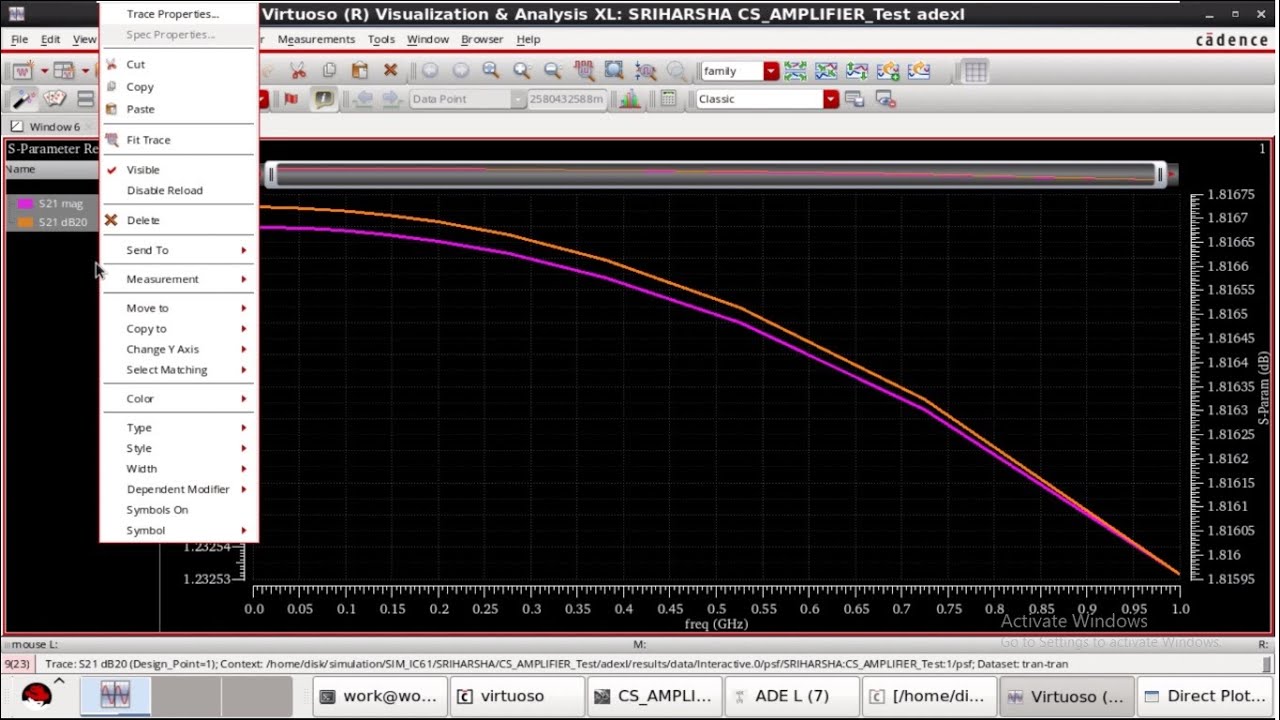Viewport: 1280px width, 720px height.
Task: Click the grid layout icon in the toolbar
Action: (x=976, y=71)
